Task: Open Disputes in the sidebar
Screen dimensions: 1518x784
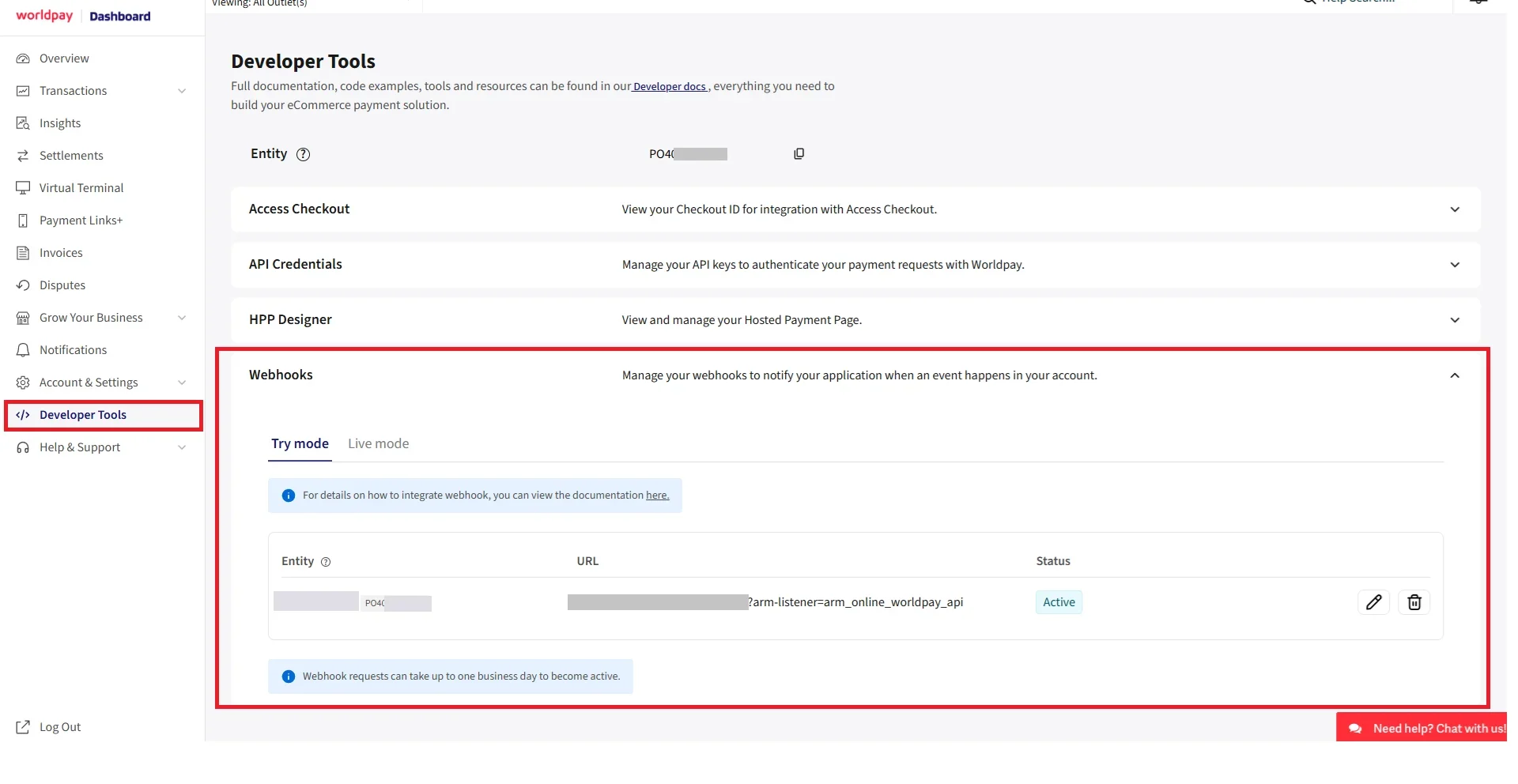Action: pos(62,285)
